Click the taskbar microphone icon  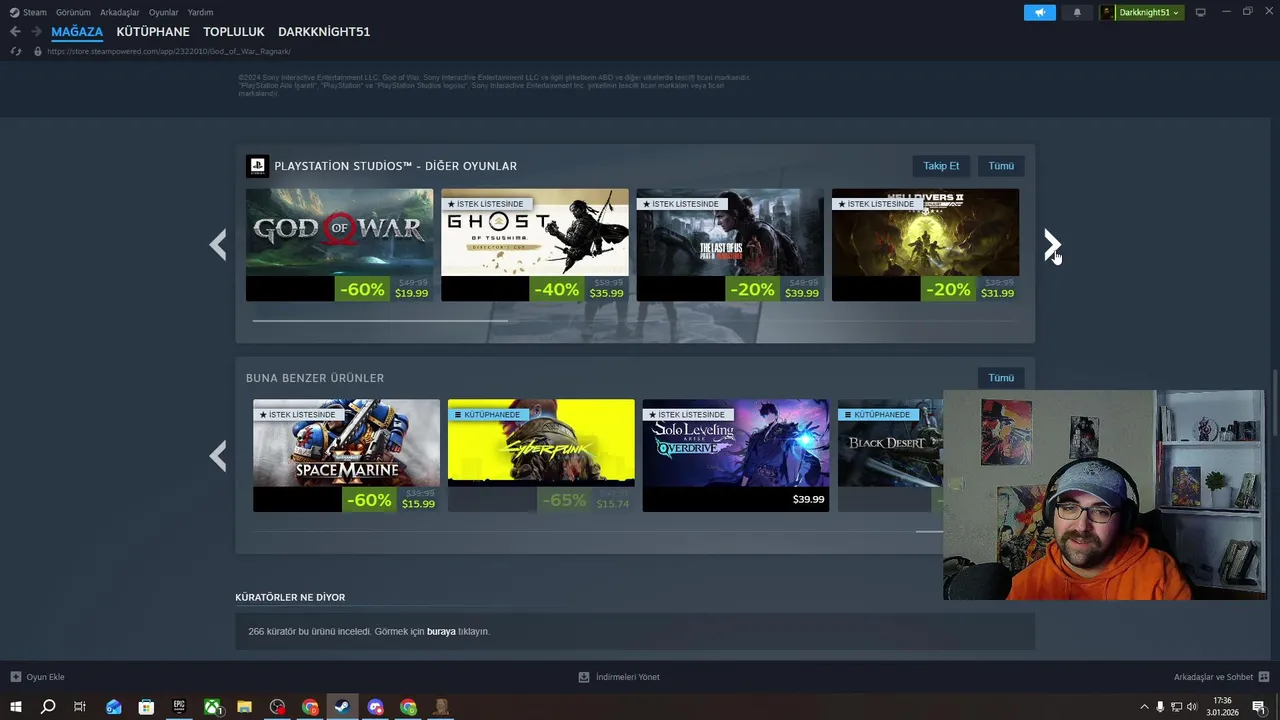(1160, 707)
